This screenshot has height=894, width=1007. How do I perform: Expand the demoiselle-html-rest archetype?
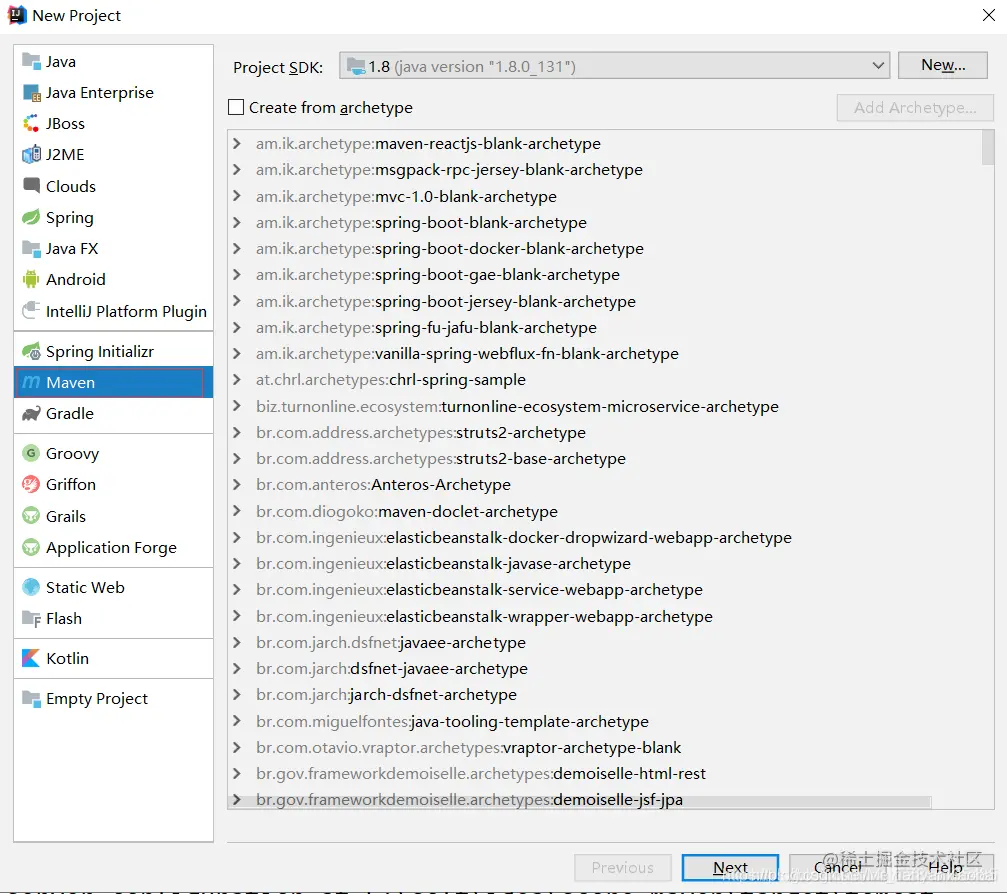[237, 773]
